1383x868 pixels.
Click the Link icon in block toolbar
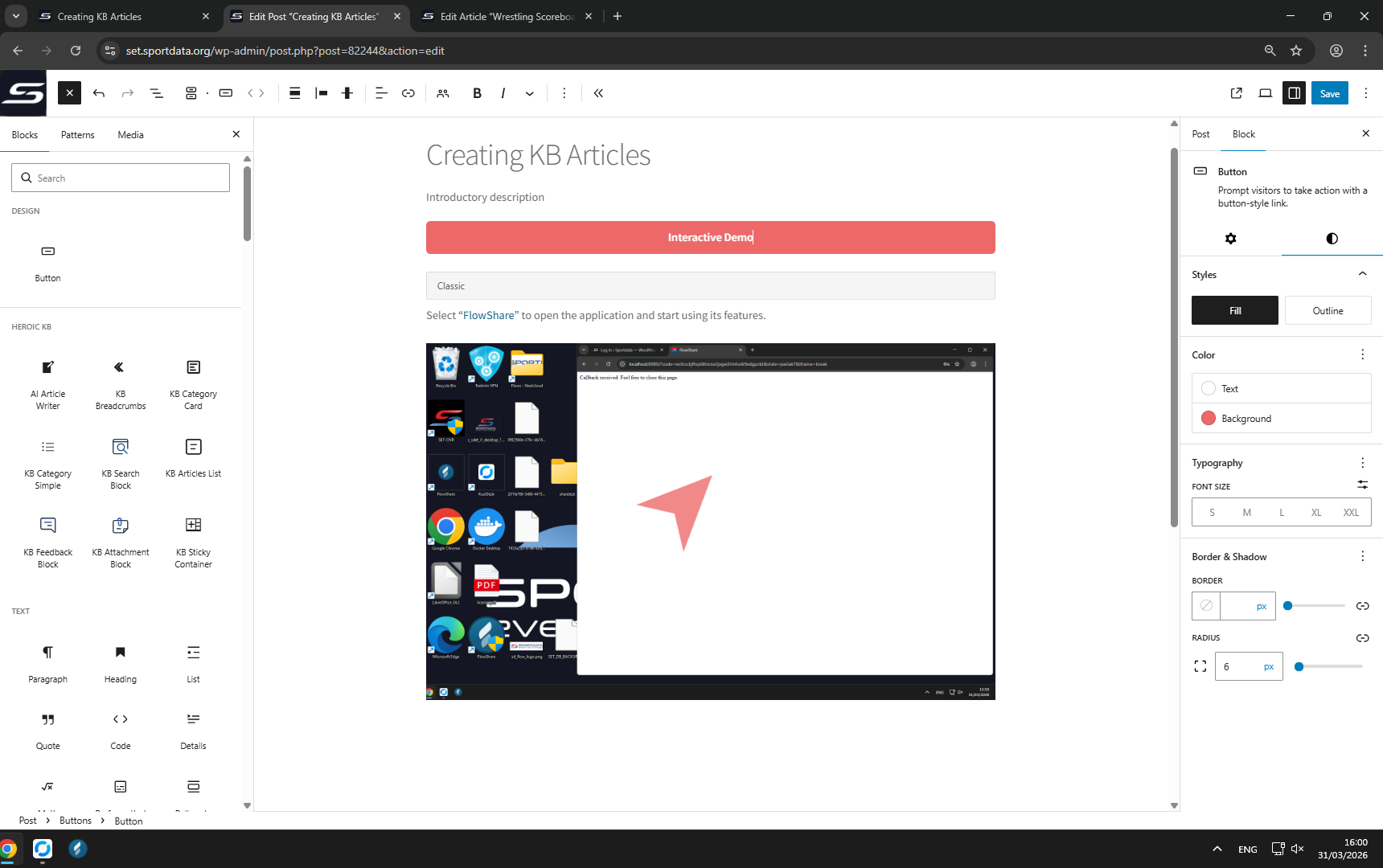coord(408,93)
